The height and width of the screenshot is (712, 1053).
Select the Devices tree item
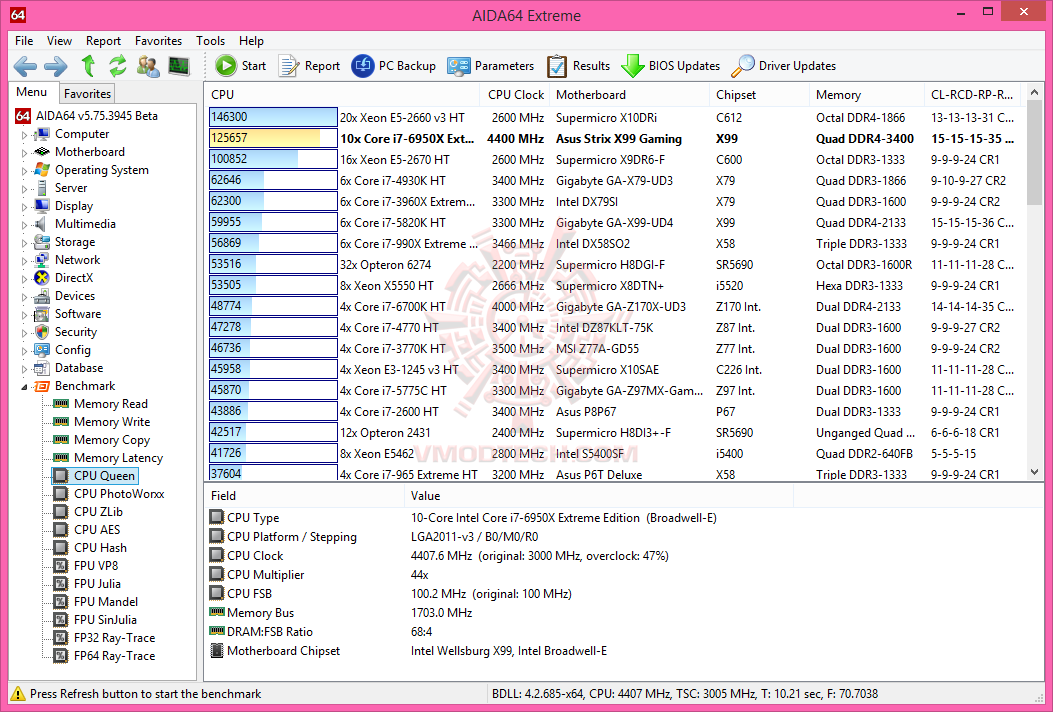click(64, 296)
